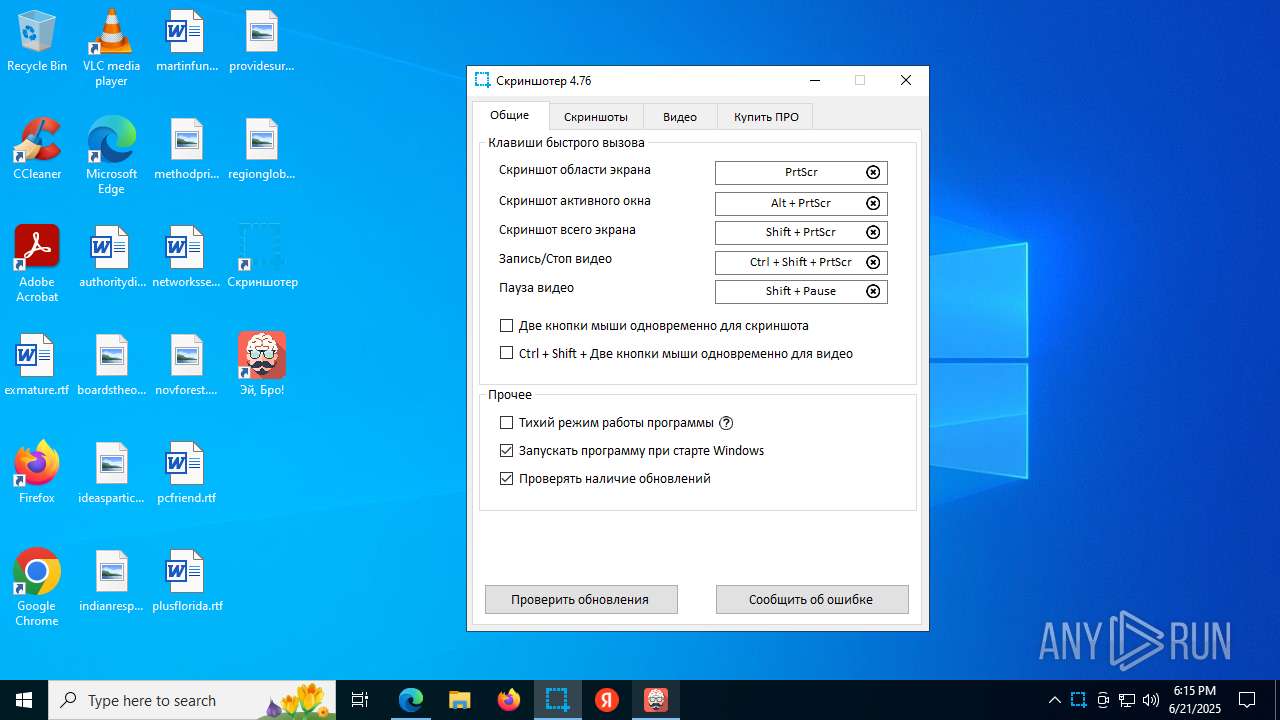Toggle Тихий режим работы программы checkbox

[x=506, y=423]
